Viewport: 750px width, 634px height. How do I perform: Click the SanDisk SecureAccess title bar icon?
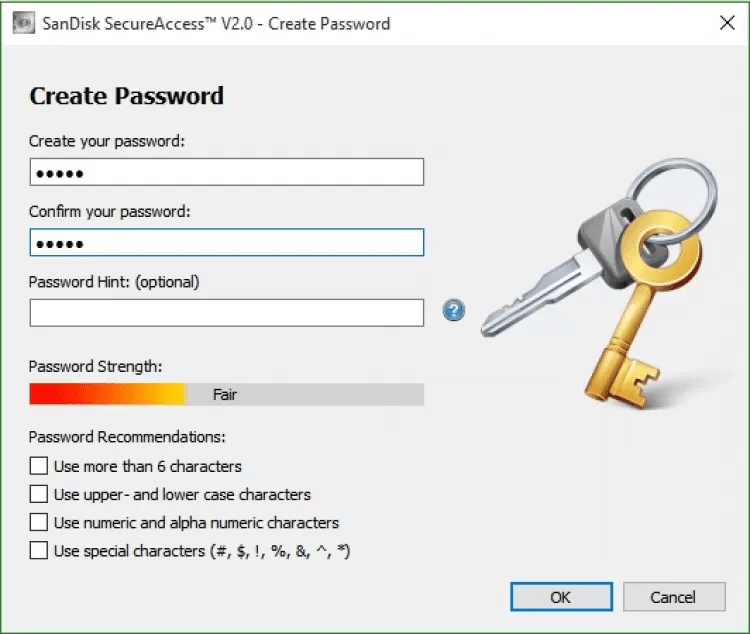(23, 23)
